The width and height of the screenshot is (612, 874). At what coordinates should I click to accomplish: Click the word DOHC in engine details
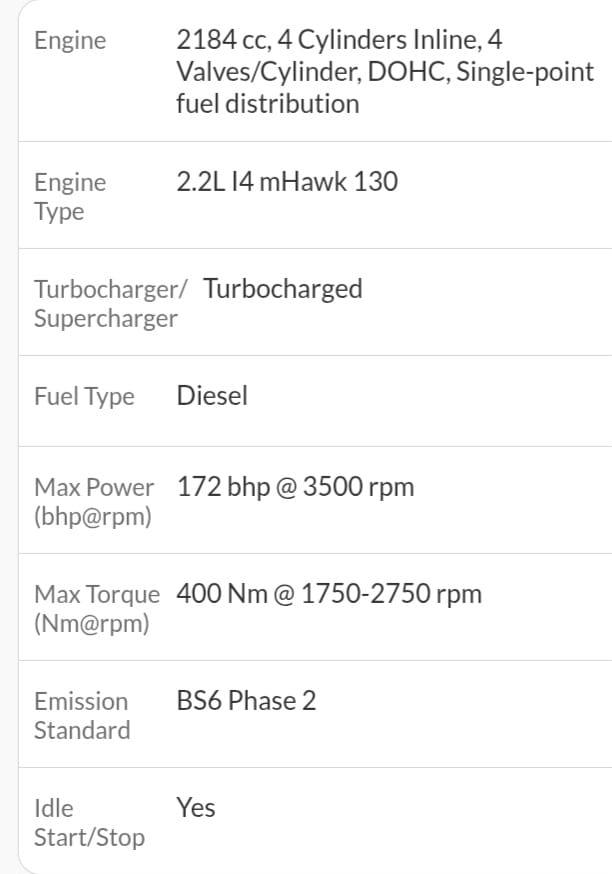398,72
